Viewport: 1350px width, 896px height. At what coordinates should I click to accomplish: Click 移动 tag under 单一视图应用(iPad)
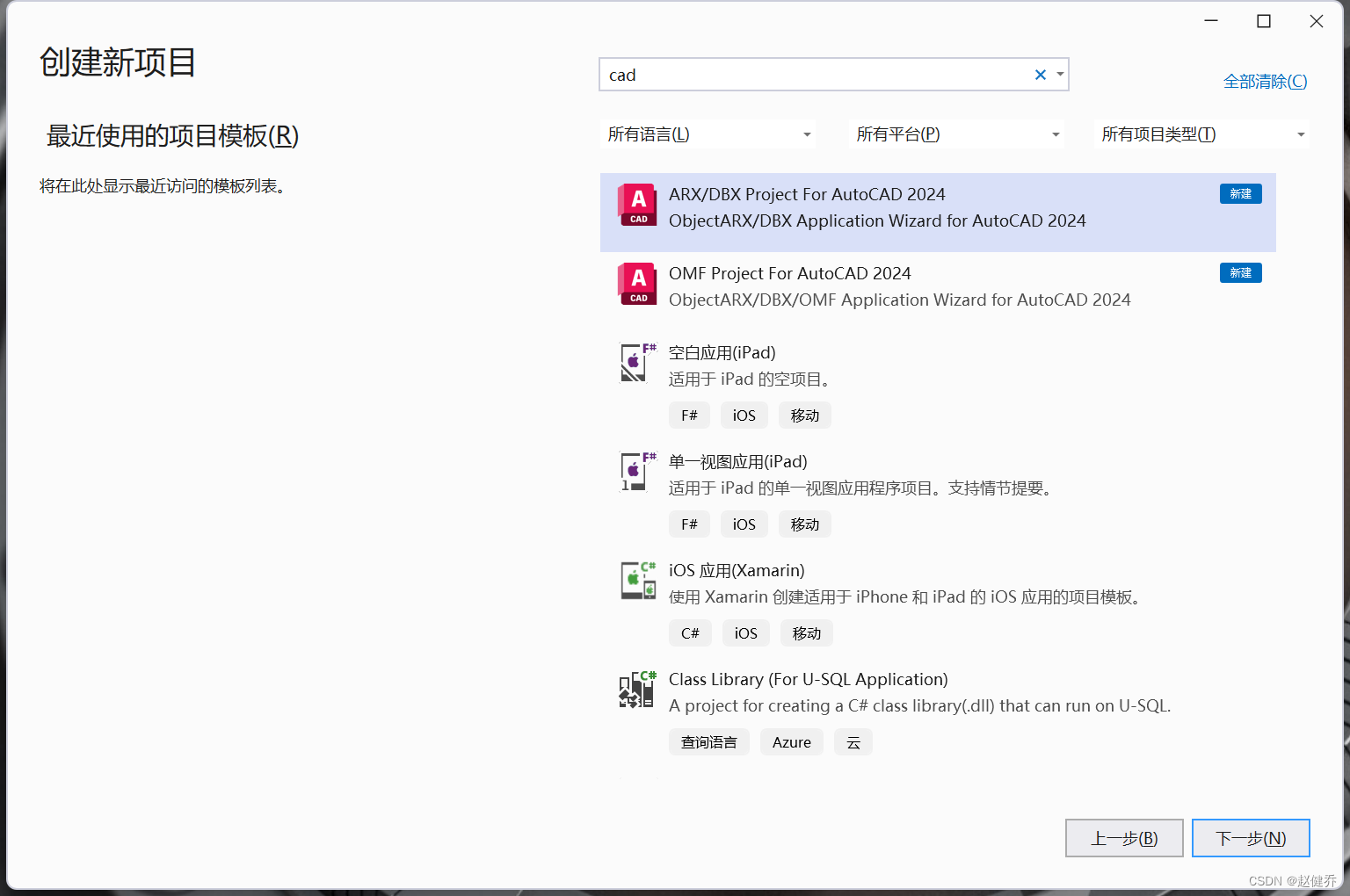(805, 524)
